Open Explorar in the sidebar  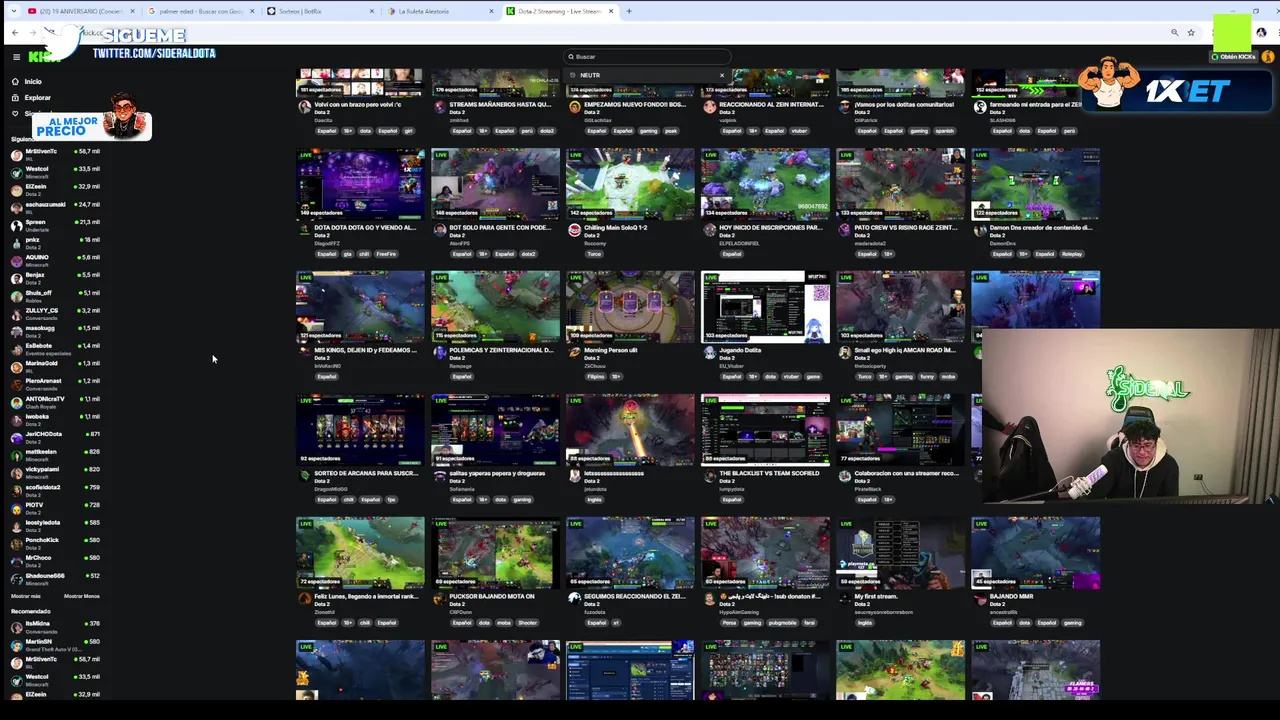[x=37, y=98]
